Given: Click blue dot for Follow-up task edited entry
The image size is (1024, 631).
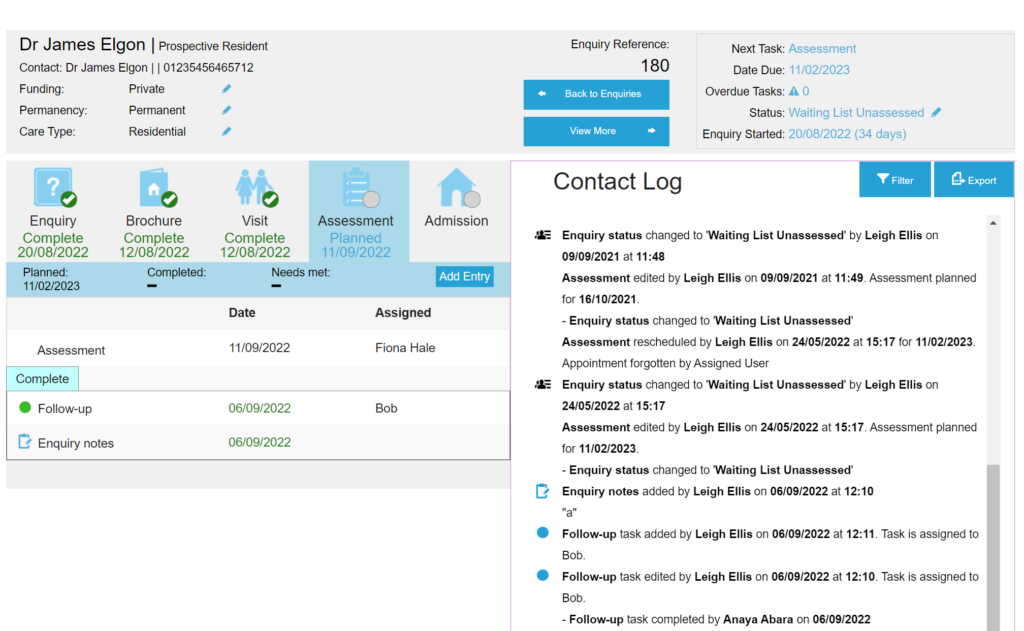Looking at the screenshot, I should [542, 575].
